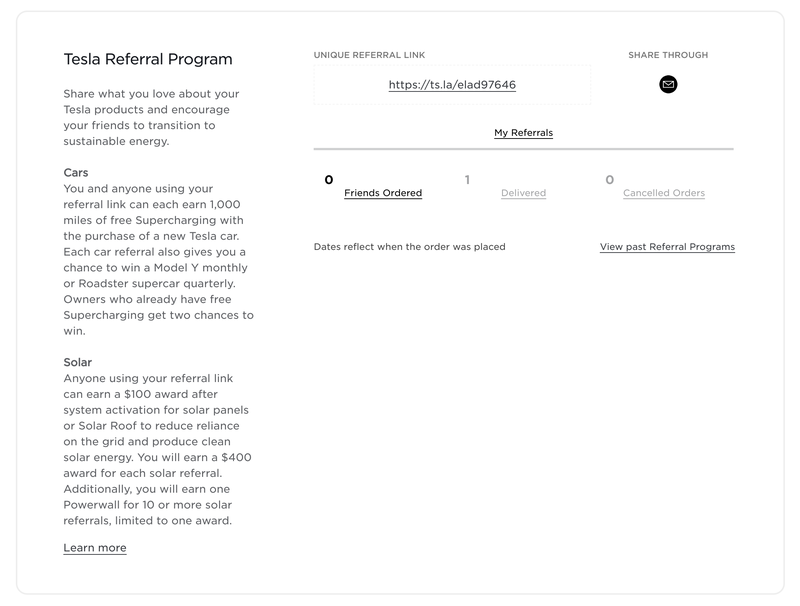
Task: View the Cancelled Orders tab
Action: tap(664, 193)
